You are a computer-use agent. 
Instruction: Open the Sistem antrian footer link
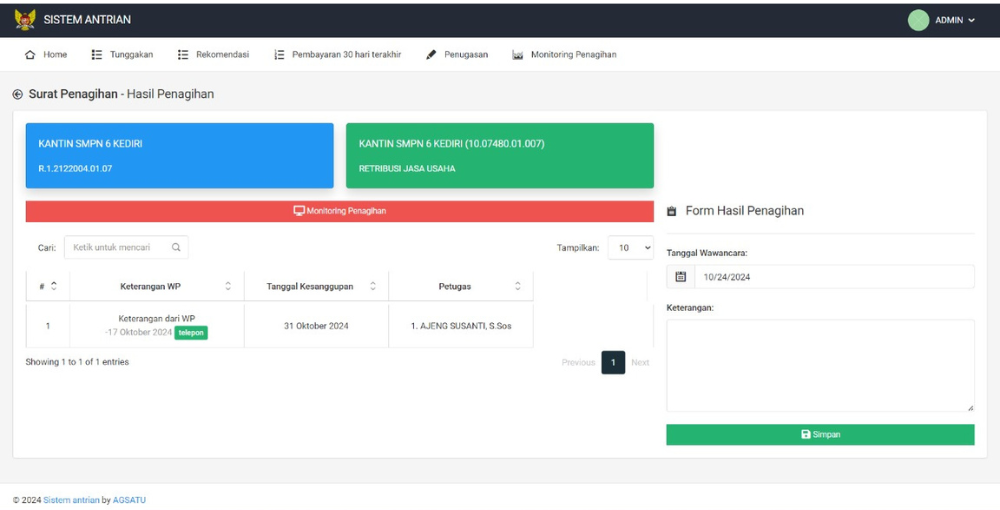71,500
